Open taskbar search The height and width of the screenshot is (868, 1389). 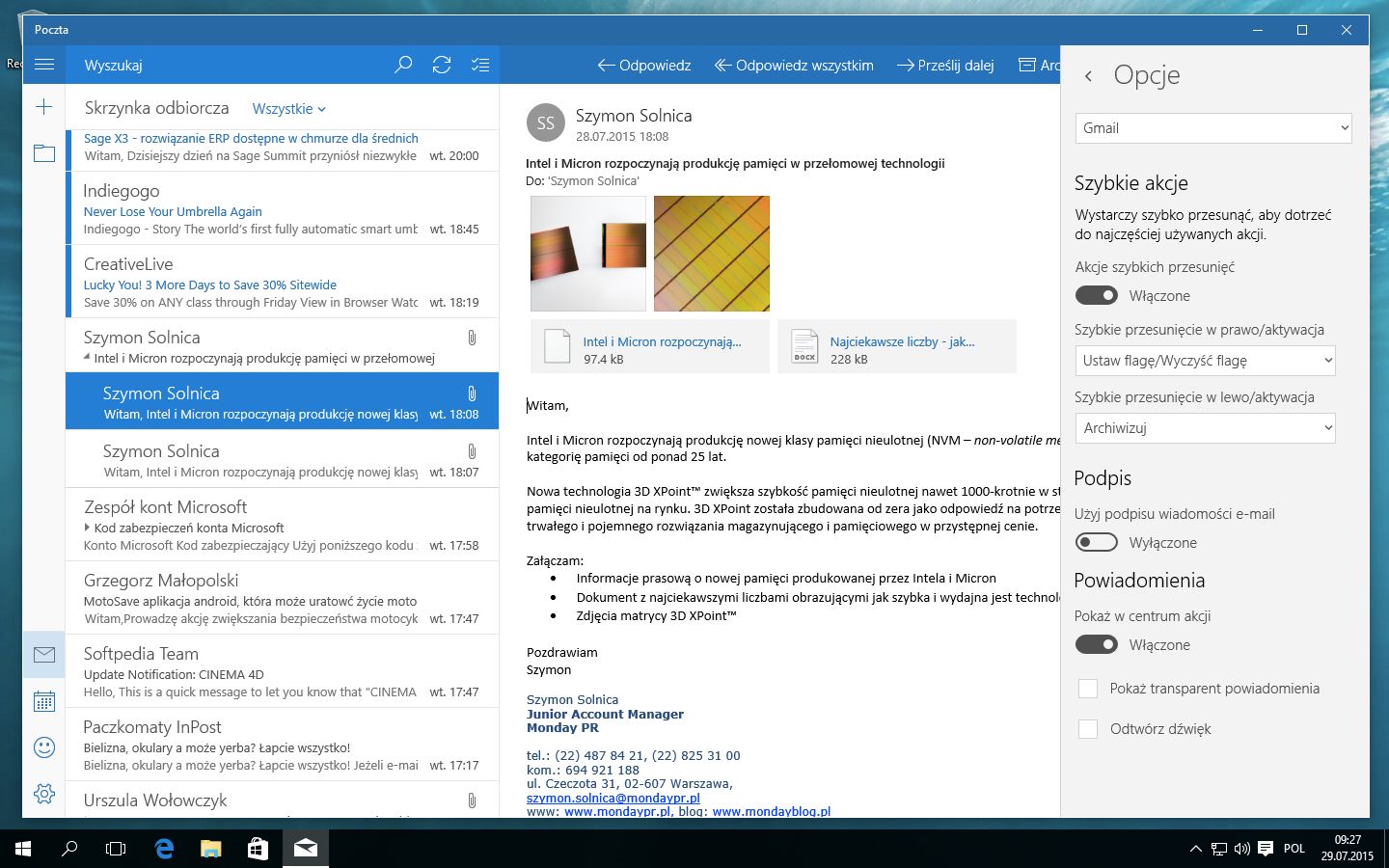click(x=69, y=849)
